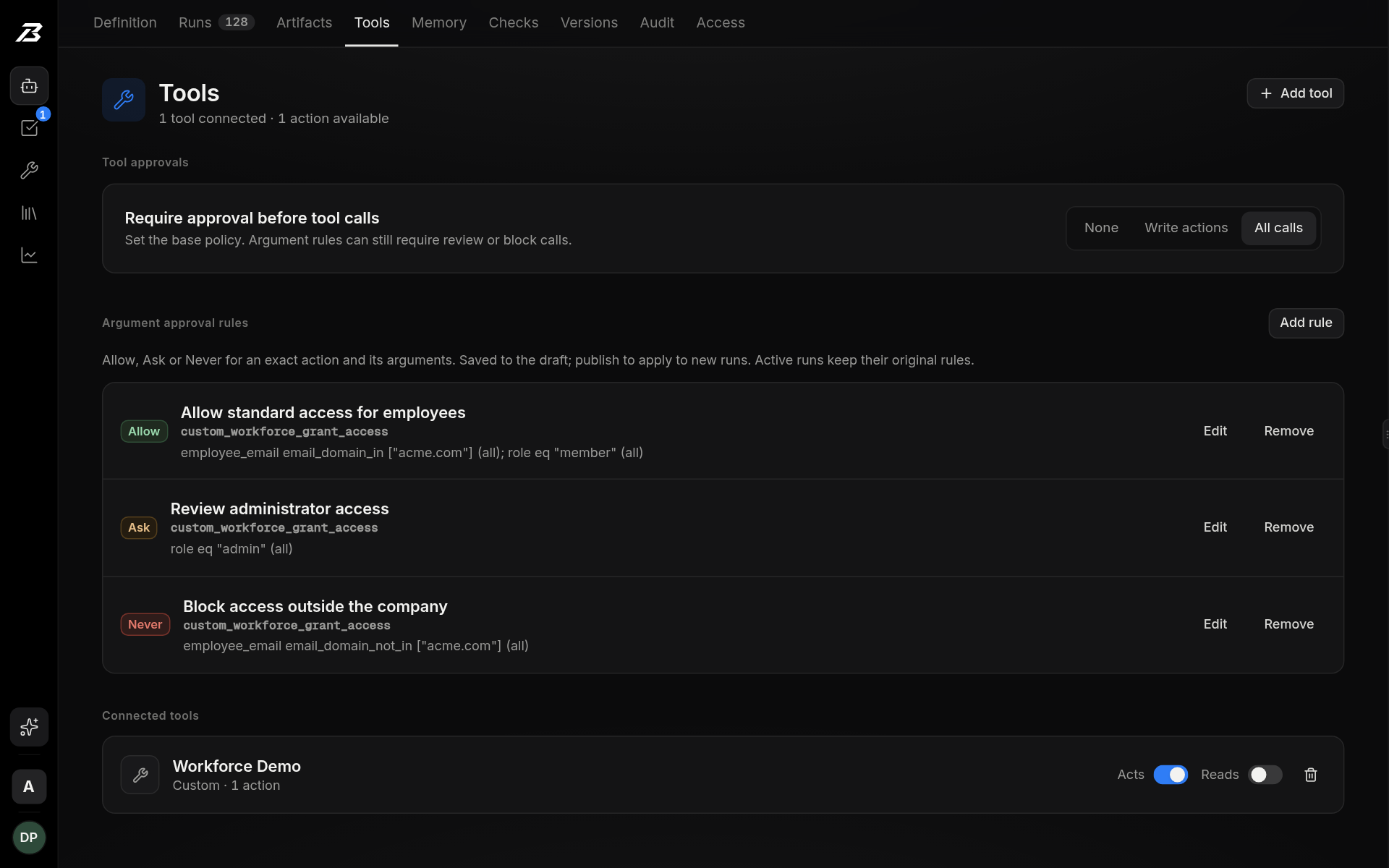
Task: Click the side panel handle at right edge
Action: point(1385,435)
